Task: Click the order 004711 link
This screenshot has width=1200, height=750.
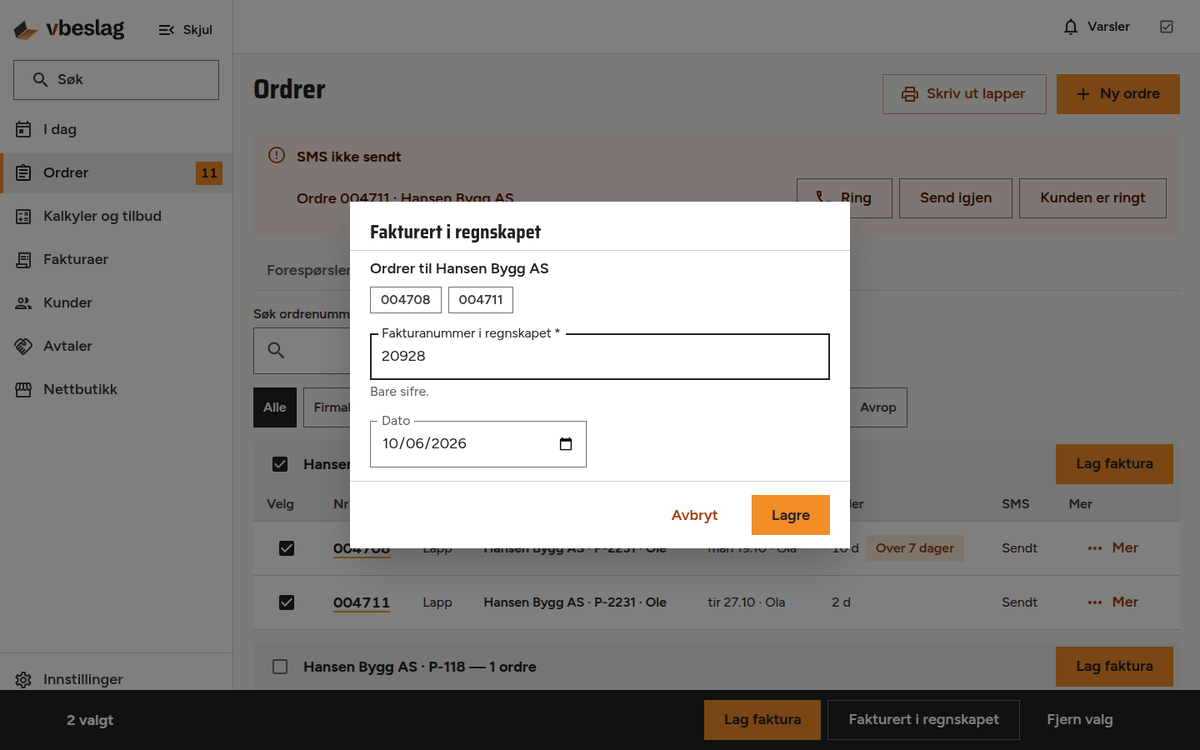Action: coord(361,602)
